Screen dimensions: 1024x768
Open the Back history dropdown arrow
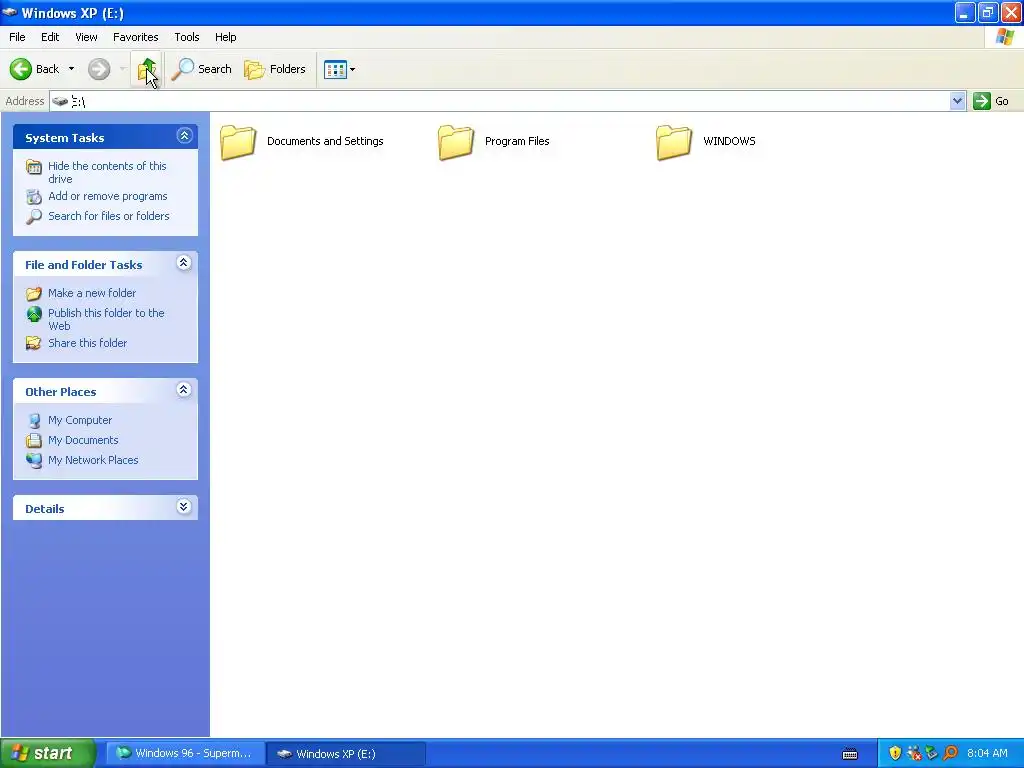point(71,69)
